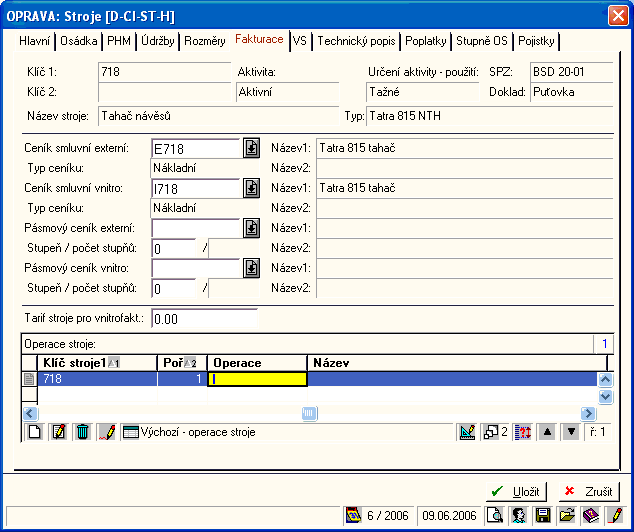Click the Ceník smluvní externí field E718
The width and height of the screenshot is (634, 532).
click(x=196, y=149)
